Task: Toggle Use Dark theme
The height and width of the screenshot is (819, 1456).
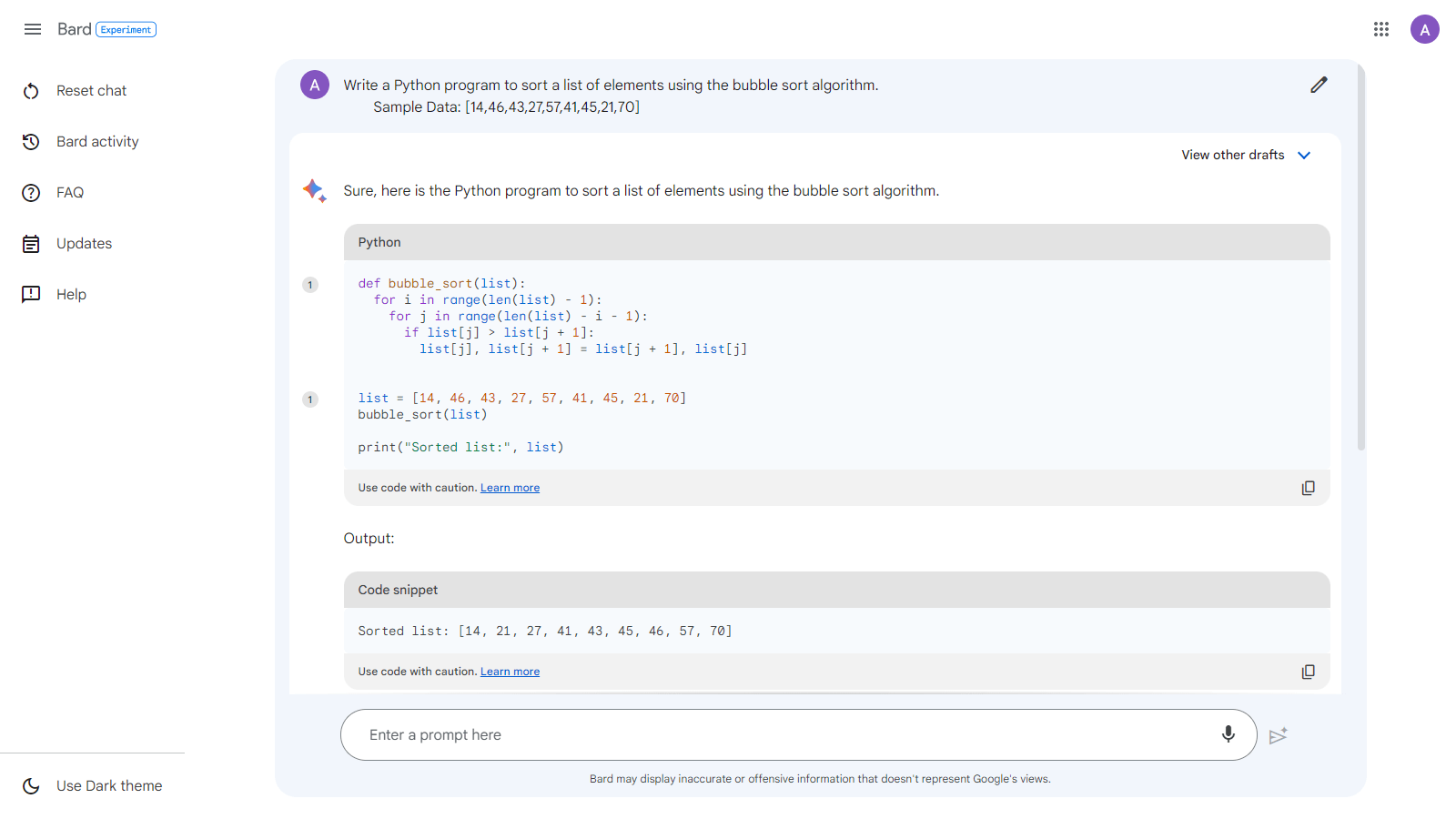Action: tap(109, 786)
